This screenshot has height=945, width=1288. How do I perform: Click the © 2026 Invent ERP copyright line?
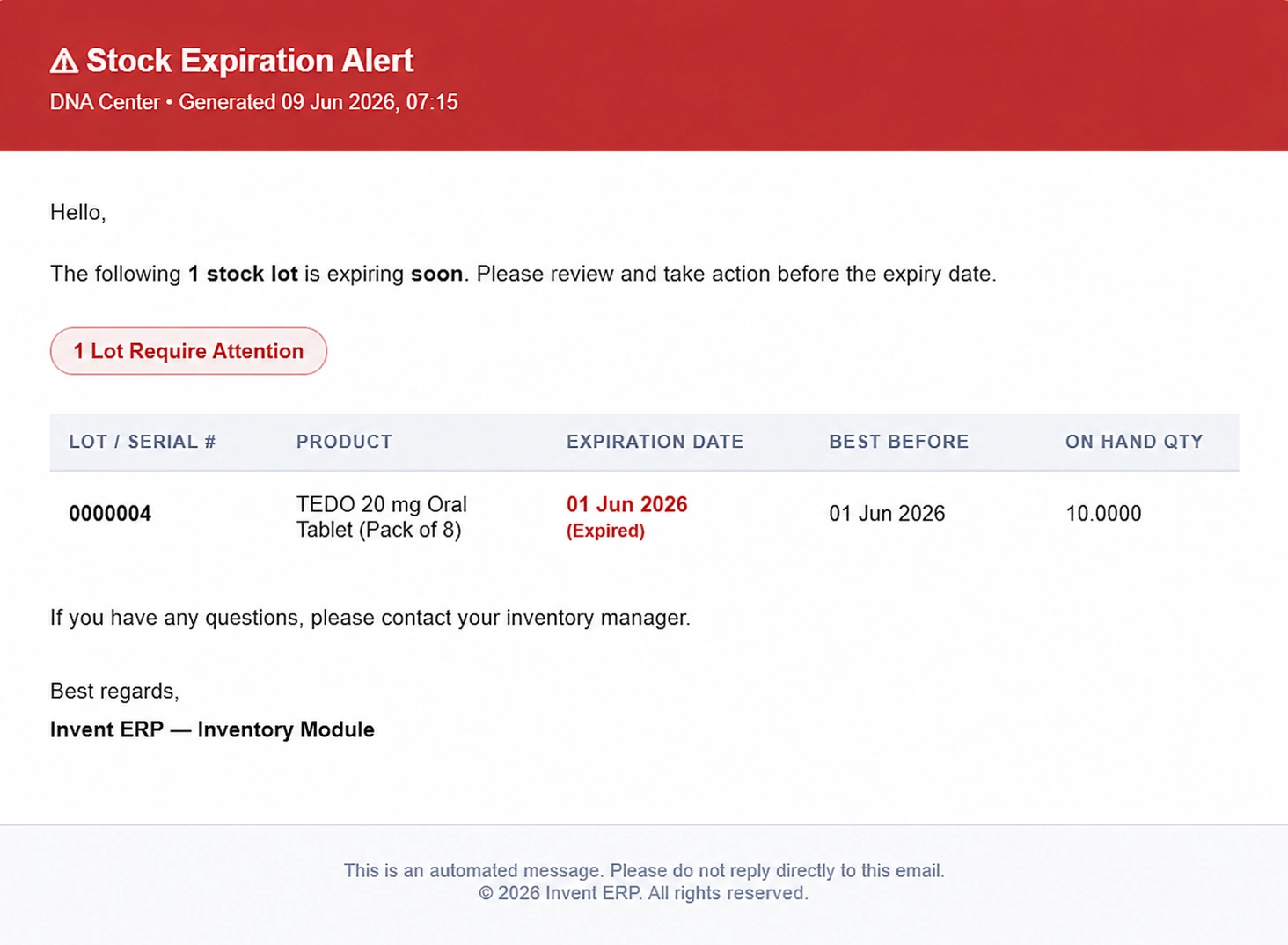(x=644, y=893)
